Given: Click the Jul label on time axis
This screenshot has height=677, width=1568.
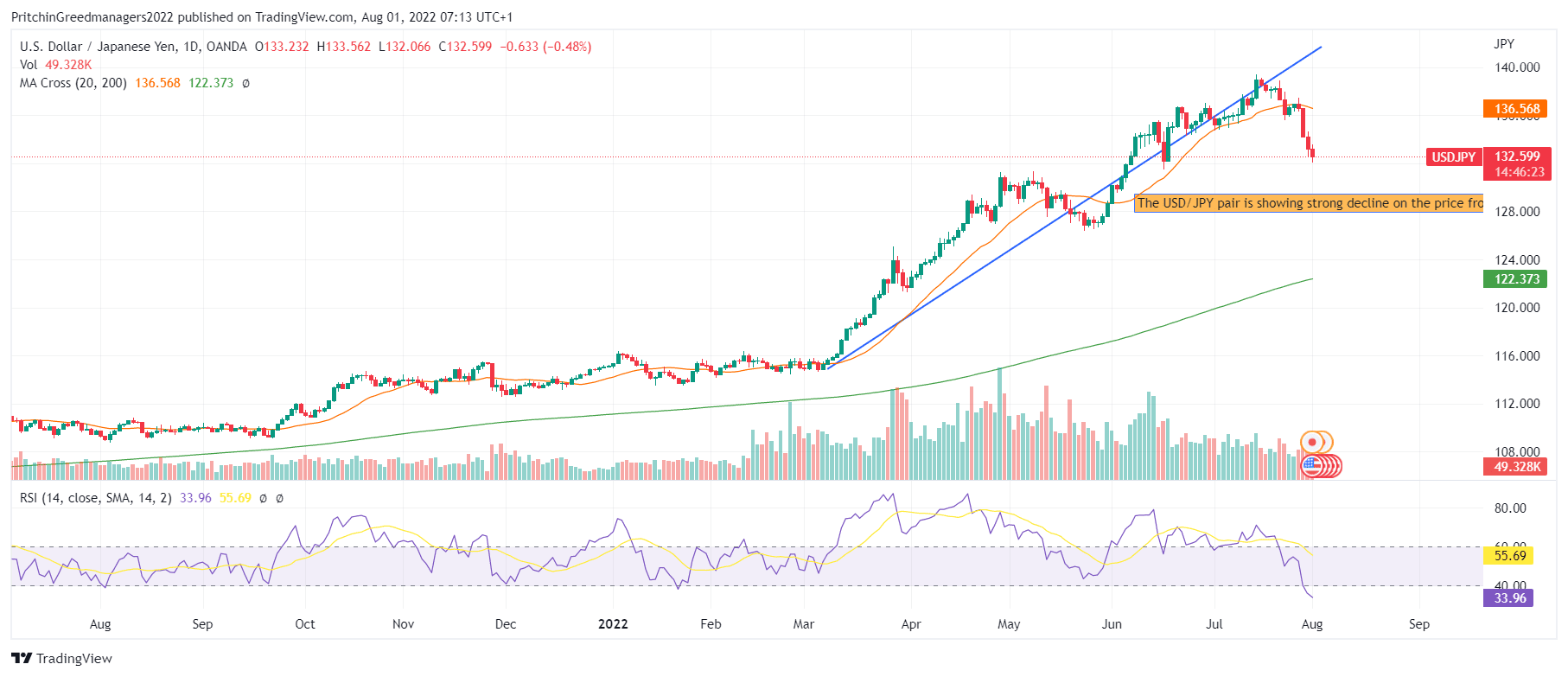Looking at the screenshot, I should [x=1214, y=624].
